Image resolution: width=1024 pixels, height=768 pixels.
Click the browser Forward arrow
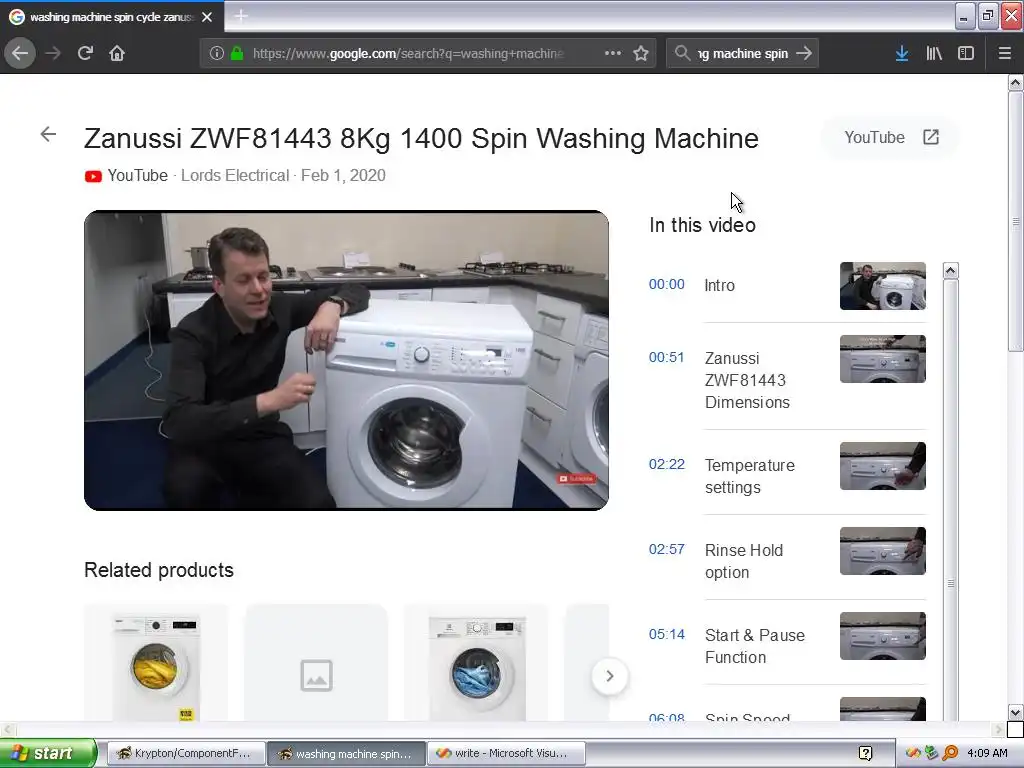[54, 53]
